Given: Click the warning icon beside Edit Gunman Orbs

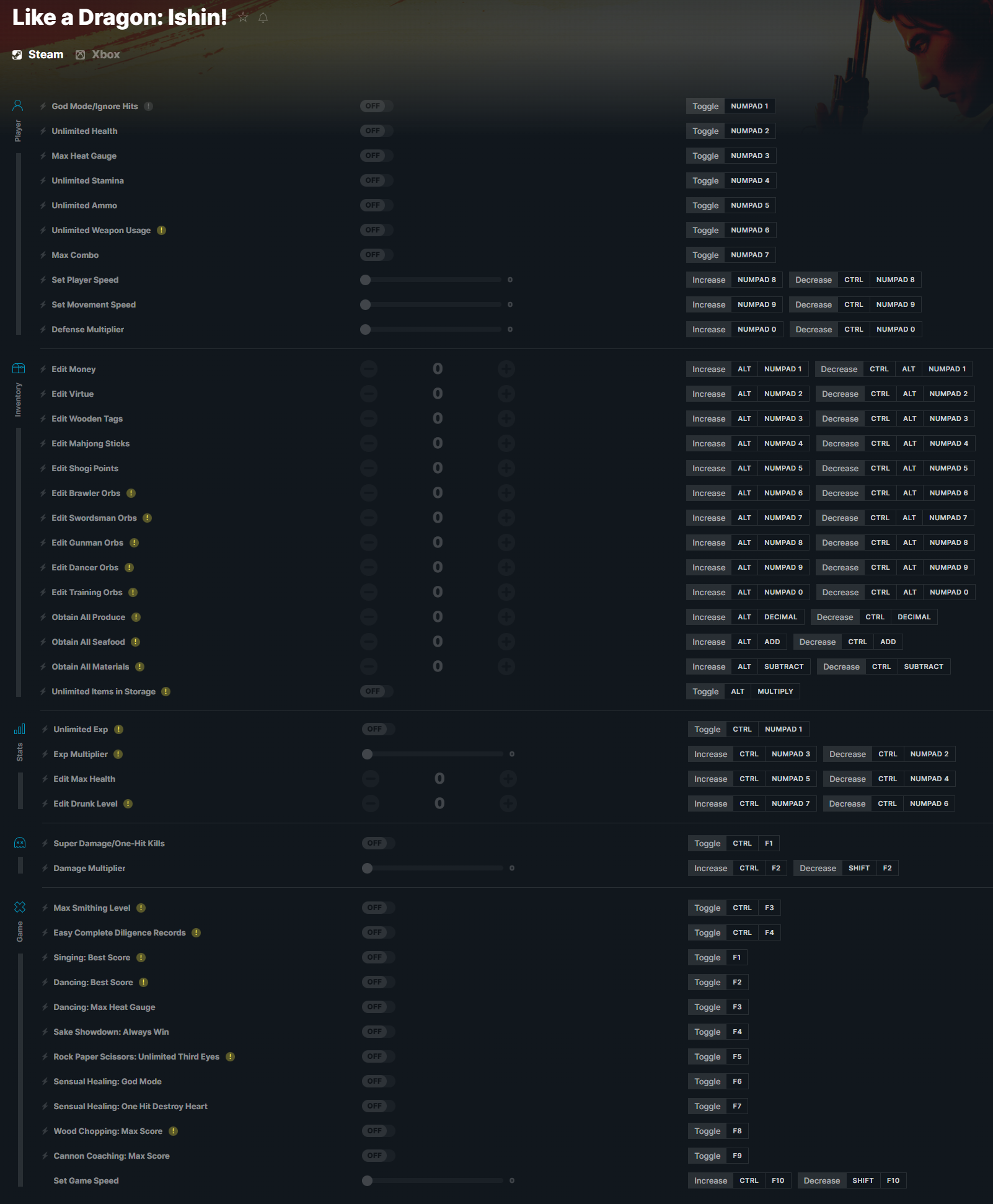Looking at the screenshot, I should pos(134,542).
